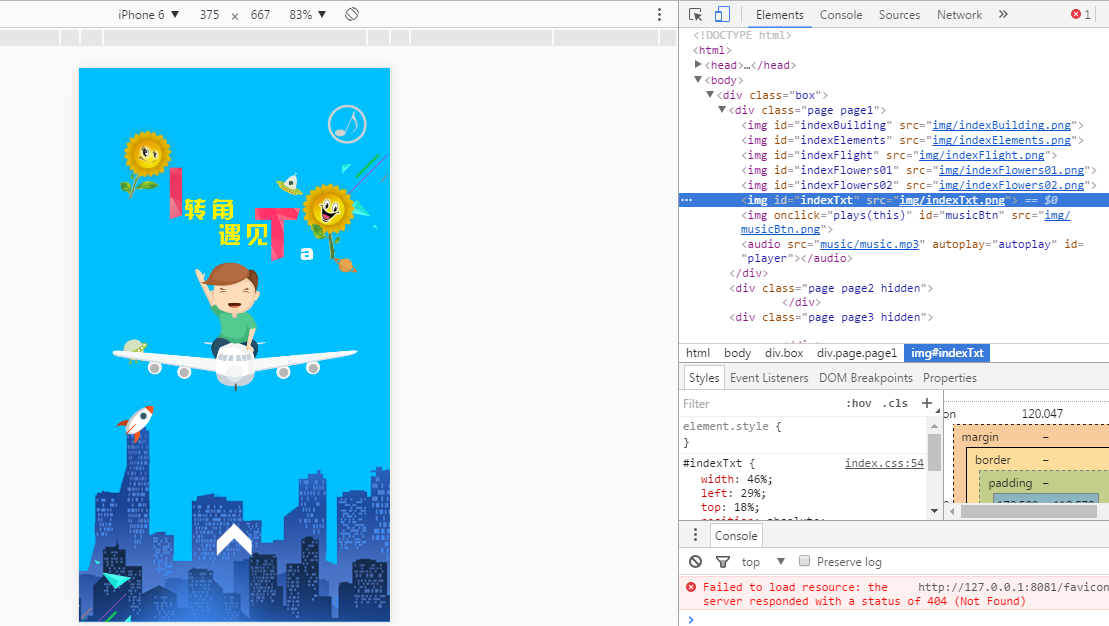Enable the Preserve log checkbox
Image resolution: width=1109 pixels, height=626 pixels.
[804, 562]
